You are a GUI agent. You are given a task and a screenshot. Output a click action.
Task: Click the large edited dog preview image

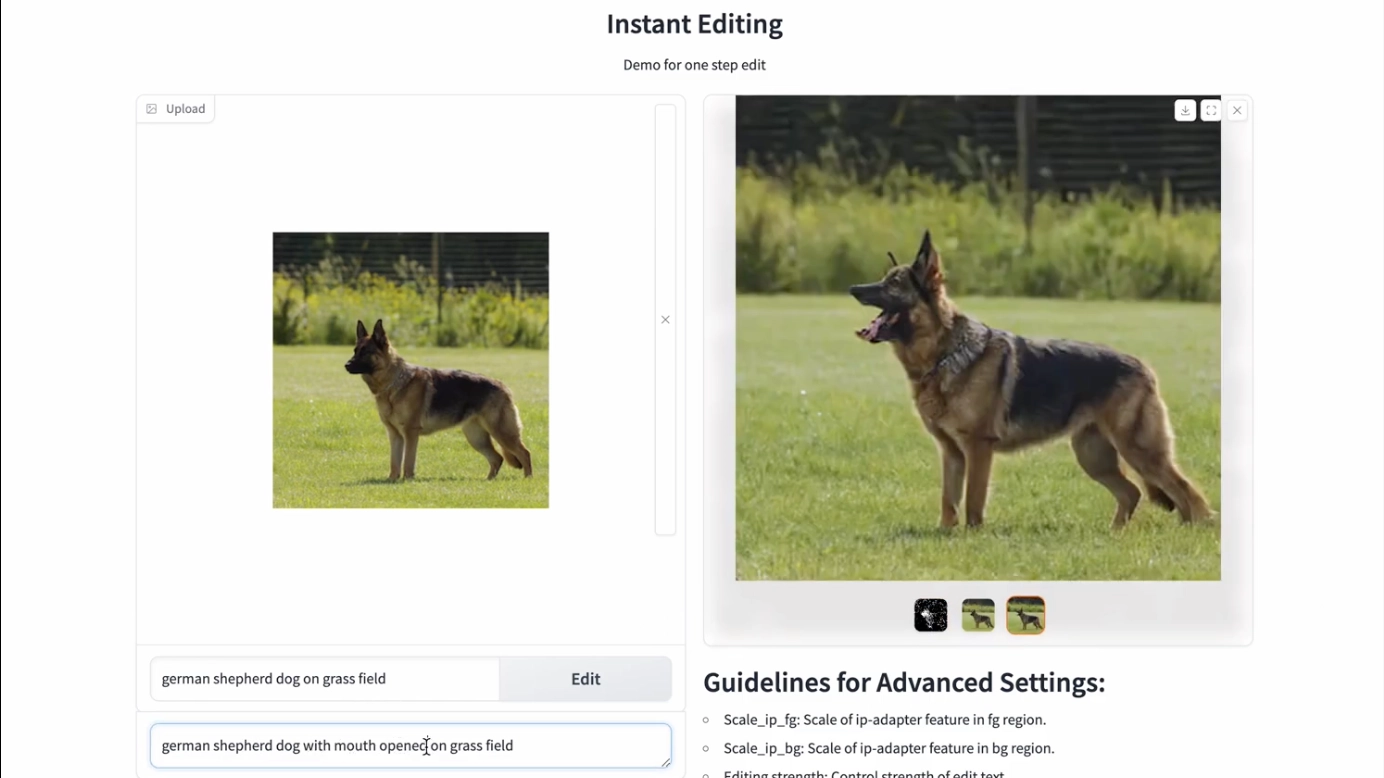978,338
